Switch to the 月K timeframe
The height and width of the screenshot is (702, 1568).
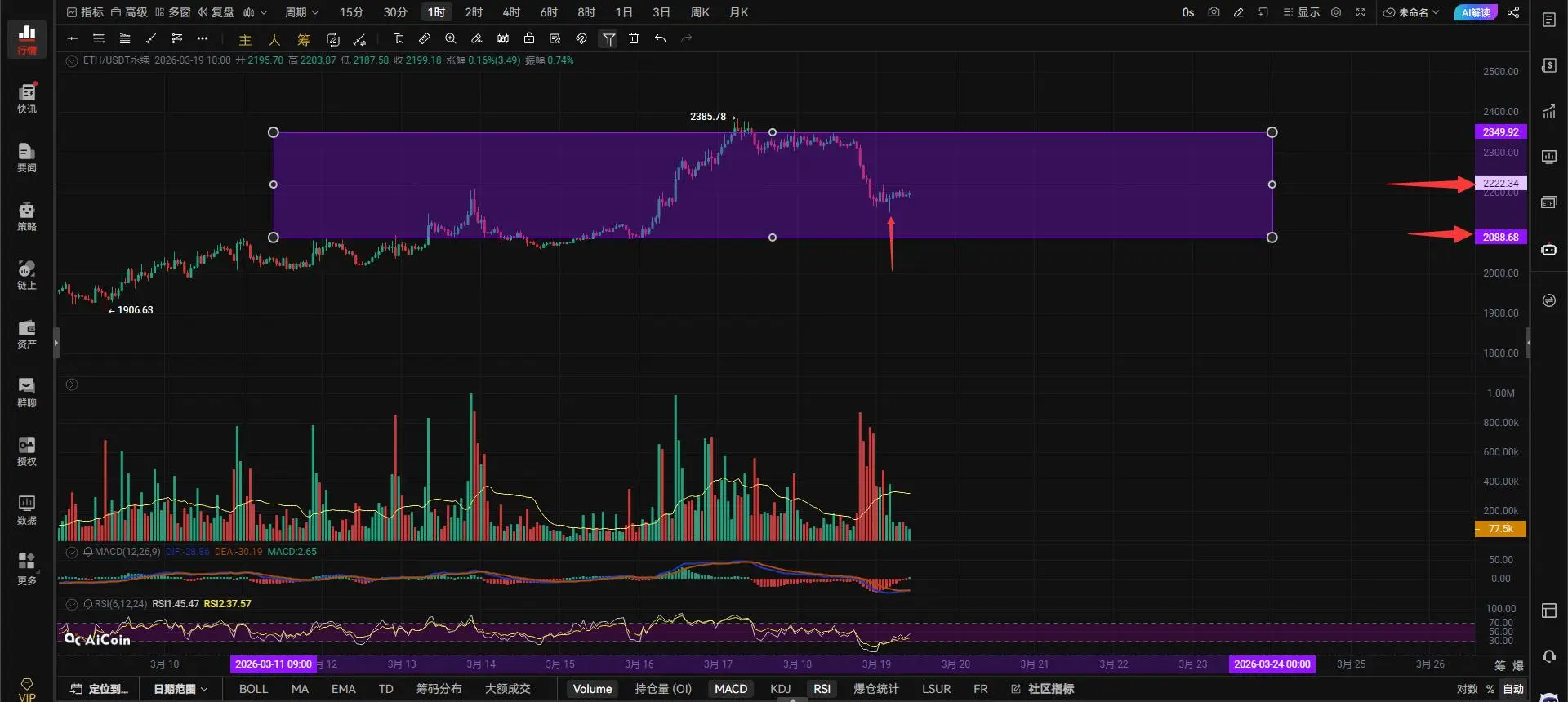coord(739,12)
